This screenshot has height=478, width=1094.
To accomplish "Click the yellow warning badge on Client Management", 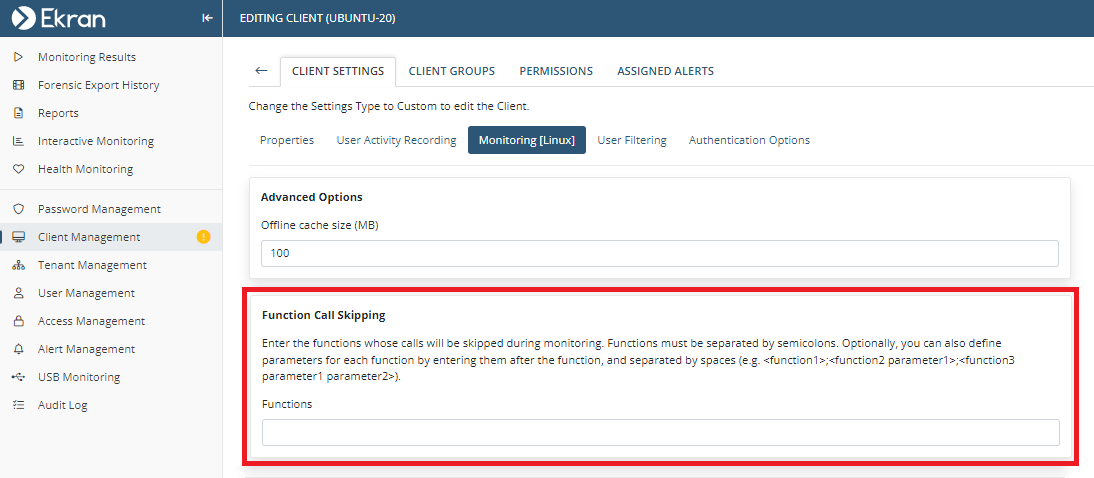I will pyautogui.click(x=204, y=237).
